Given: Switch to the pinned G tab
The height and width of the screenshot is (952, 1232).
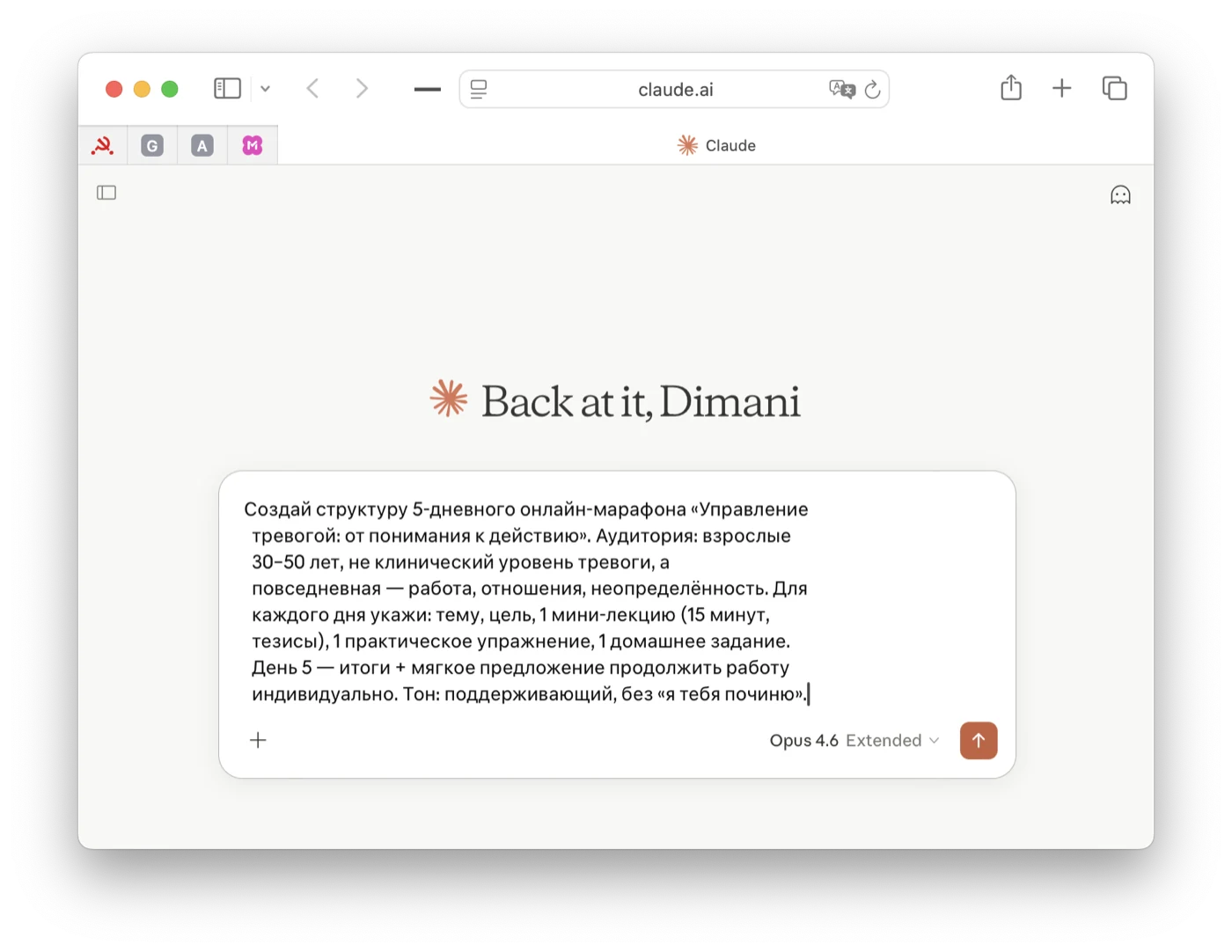Looking at the screenshot, I should [x=152, y=145].
